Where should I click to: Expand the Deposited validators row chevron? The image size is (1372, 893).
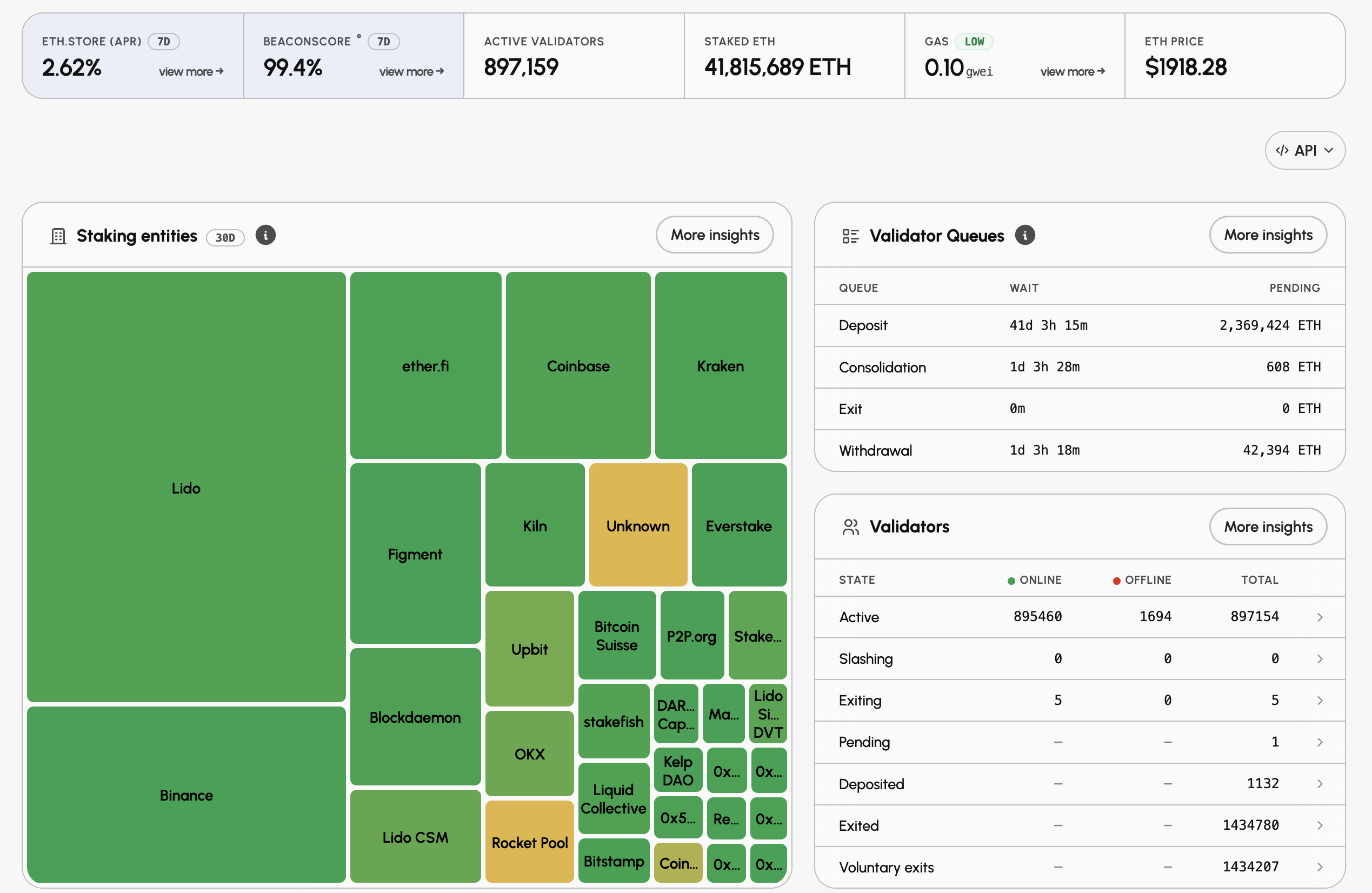click(x=1320, y=784)
